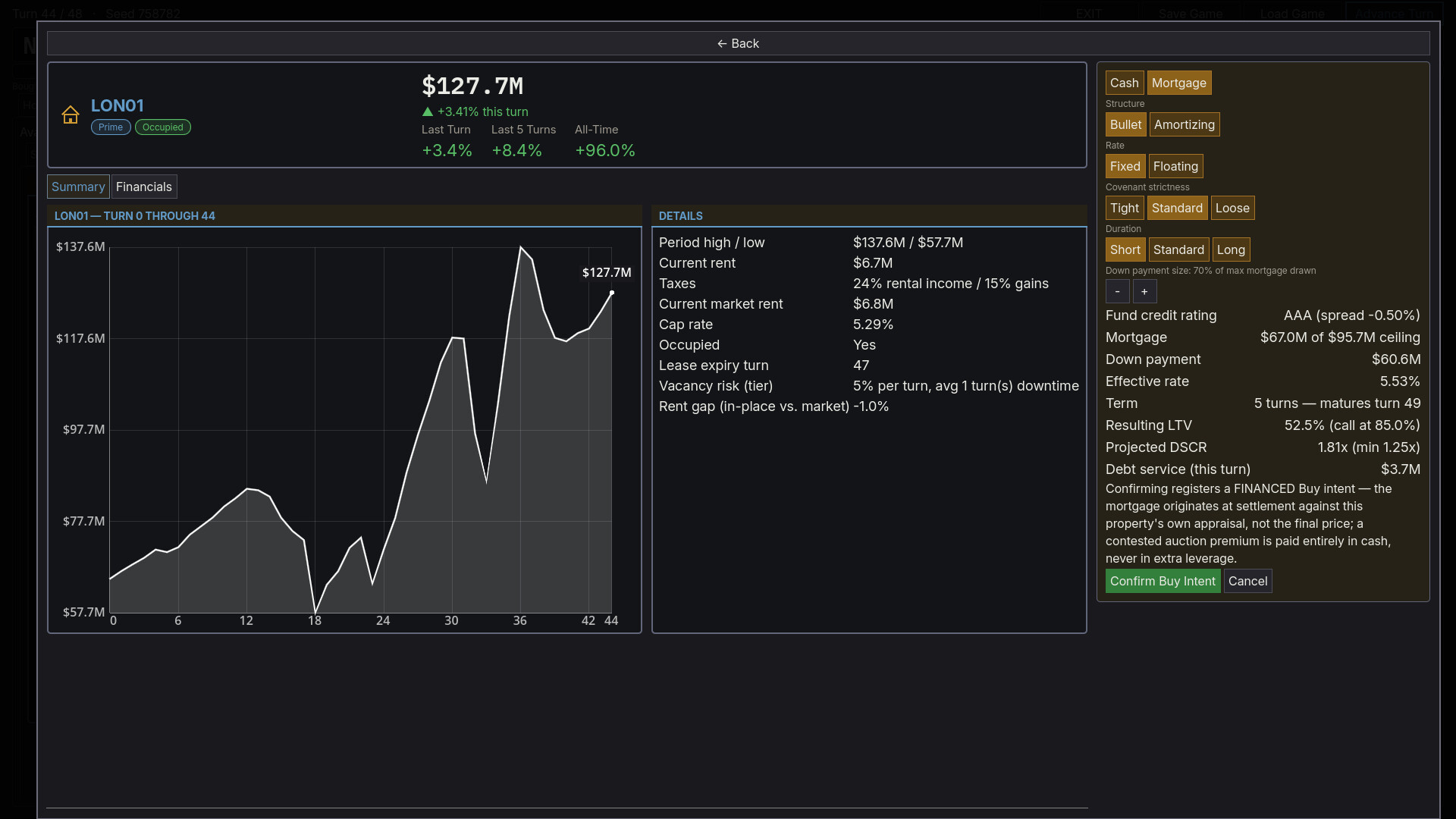The height and width of the screenshot is (819, 1456).
Task: Click the Fund credit rating AAA value
Action: tap(1352, 315)
